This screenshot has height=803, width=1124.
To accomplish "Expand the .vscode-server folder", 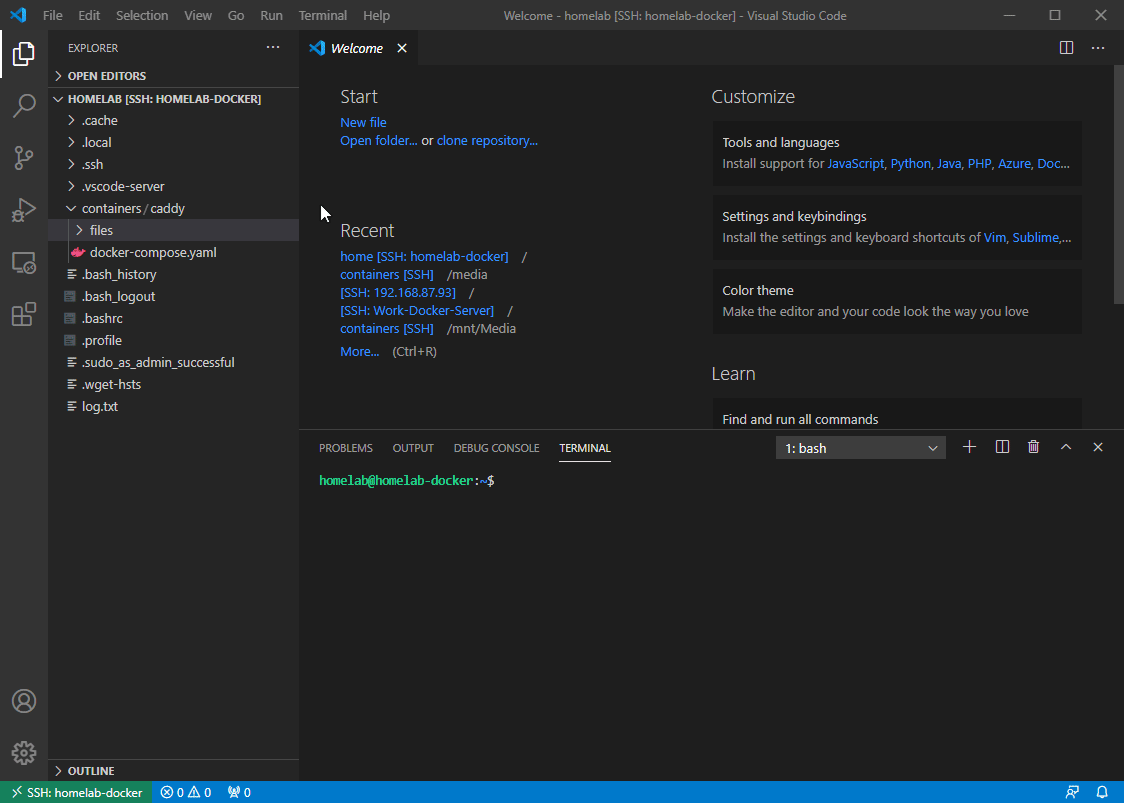I will click(173, 186).
